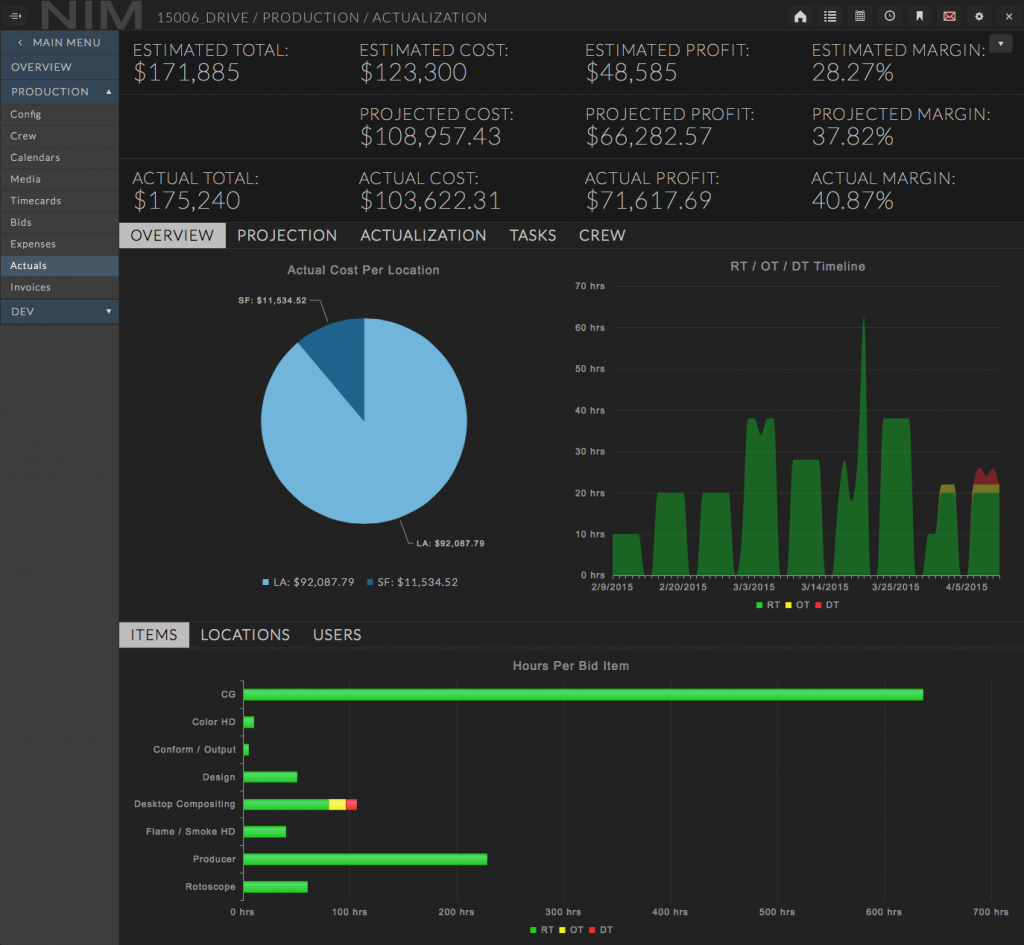Toggle DT series in Hours Per Bid legend
This screenshot has width=1024, height=945.
click(600, 930)
